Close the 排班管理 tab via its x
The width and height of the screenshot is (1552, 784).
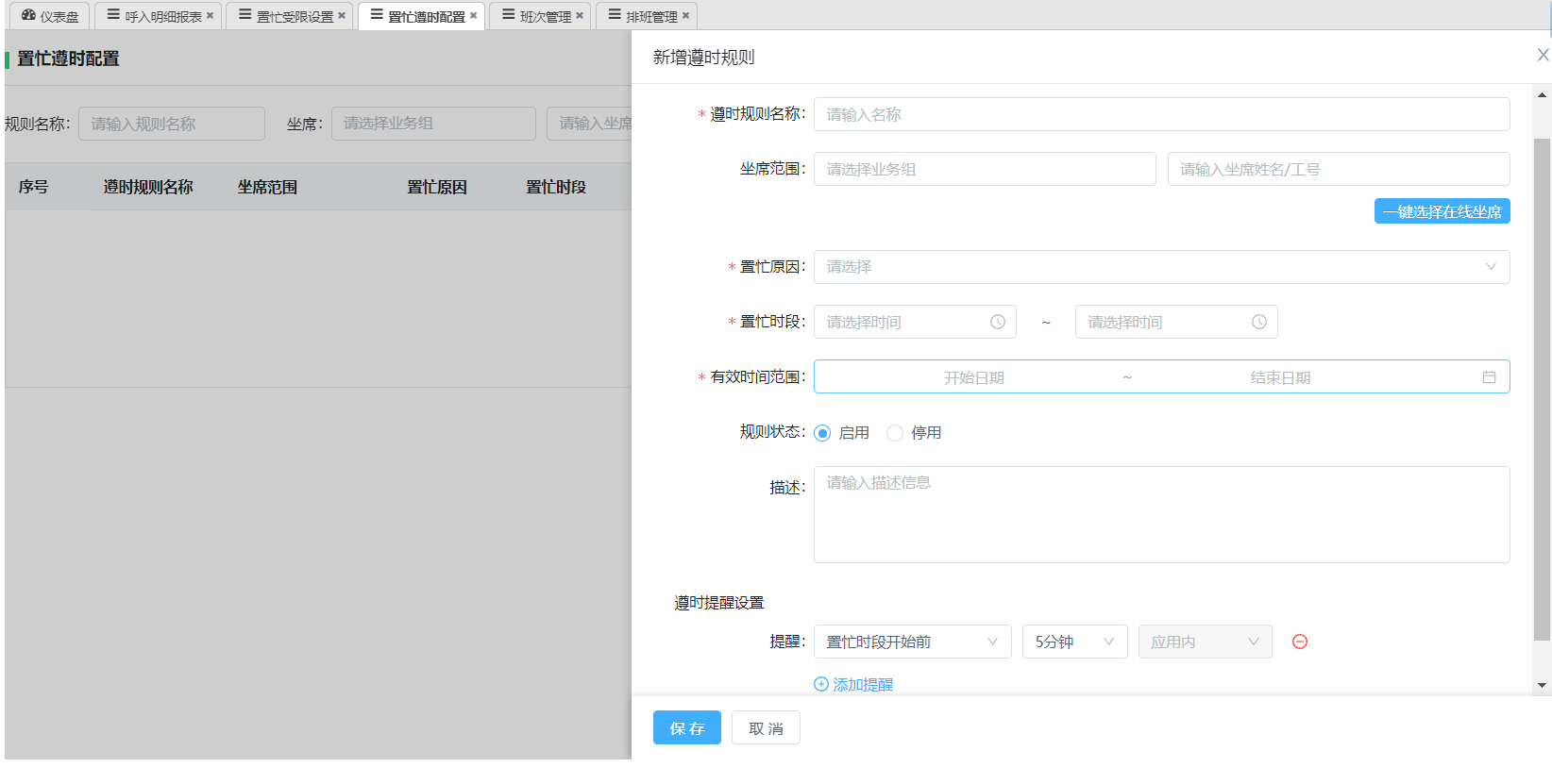point(685,16)
